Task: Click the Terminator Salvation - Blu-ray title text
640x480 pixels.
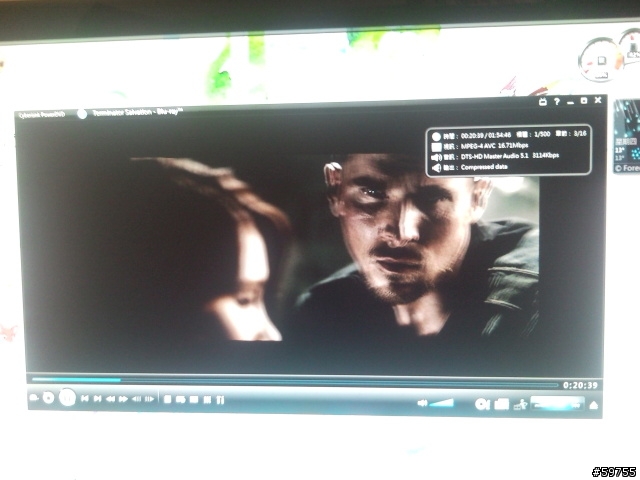Action: pyautogui.click(x=138, y=112)
